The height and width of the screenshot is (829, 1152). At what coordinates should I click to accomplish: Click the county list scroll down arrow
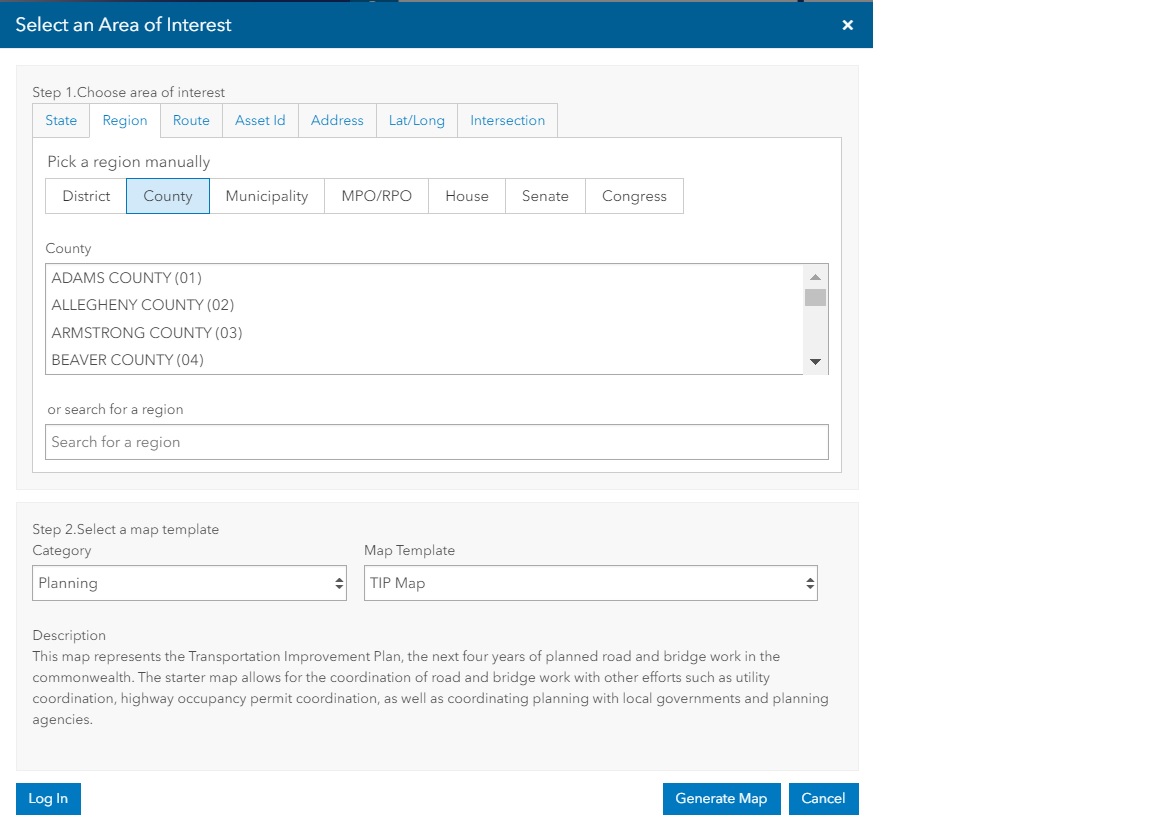[815, 362]
